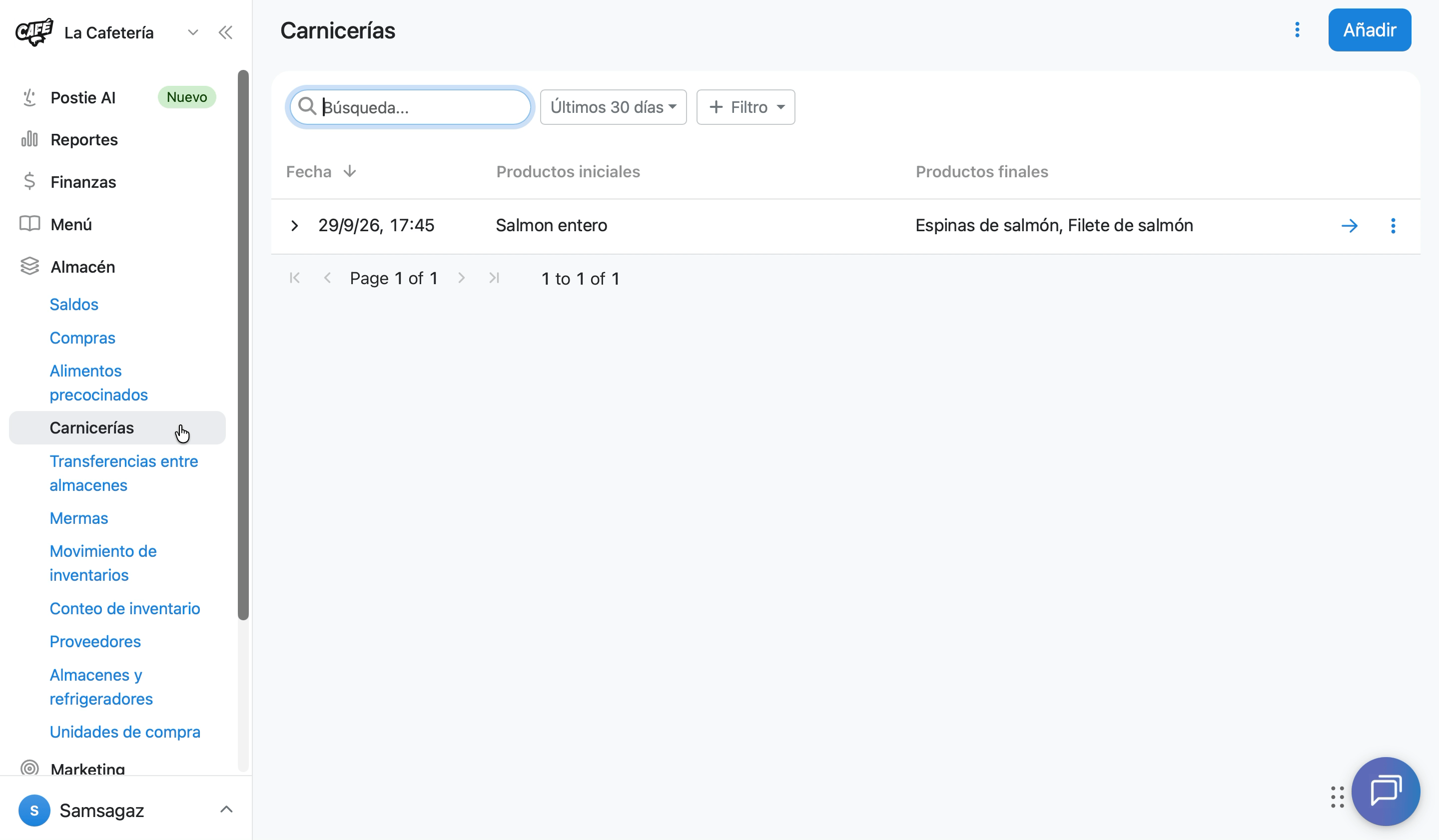Viewport: 1439px width, 840px height.
Task: Open the Proveedores link
Action: [x=95, y=641]
